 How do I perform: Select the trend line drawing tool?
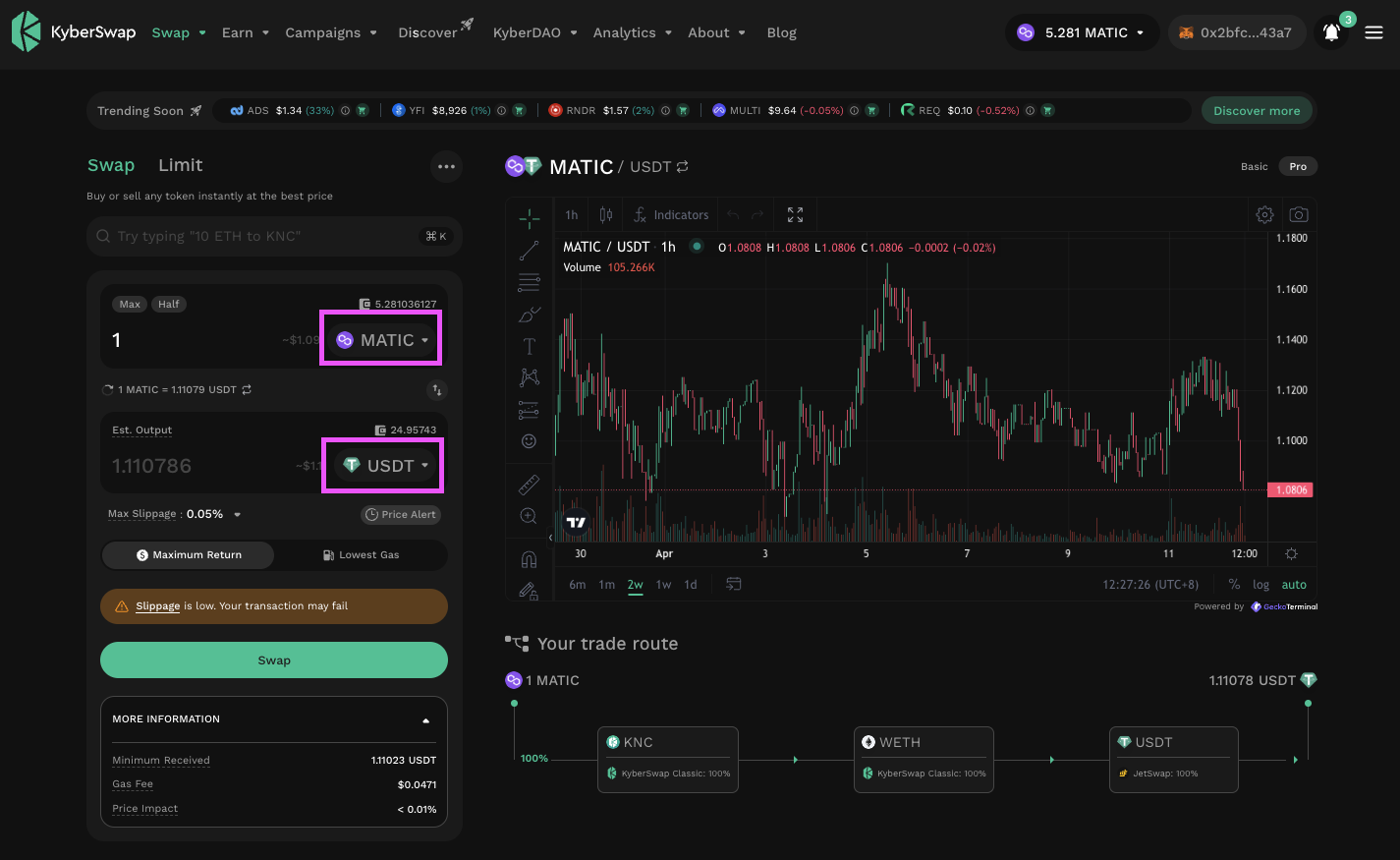coord(529,251)
